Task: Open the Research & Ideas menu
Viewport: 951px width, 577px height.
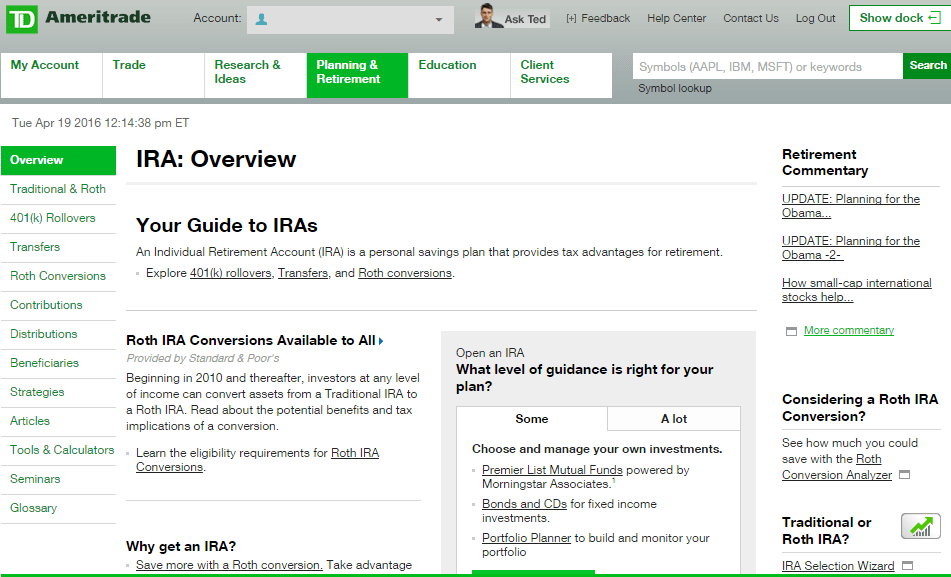Action: point(255,75)
